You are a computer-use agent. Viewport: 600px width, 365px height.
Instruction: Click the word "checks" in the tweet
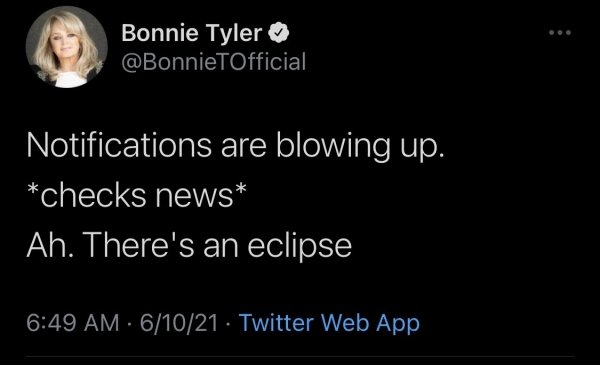[93, 196]
